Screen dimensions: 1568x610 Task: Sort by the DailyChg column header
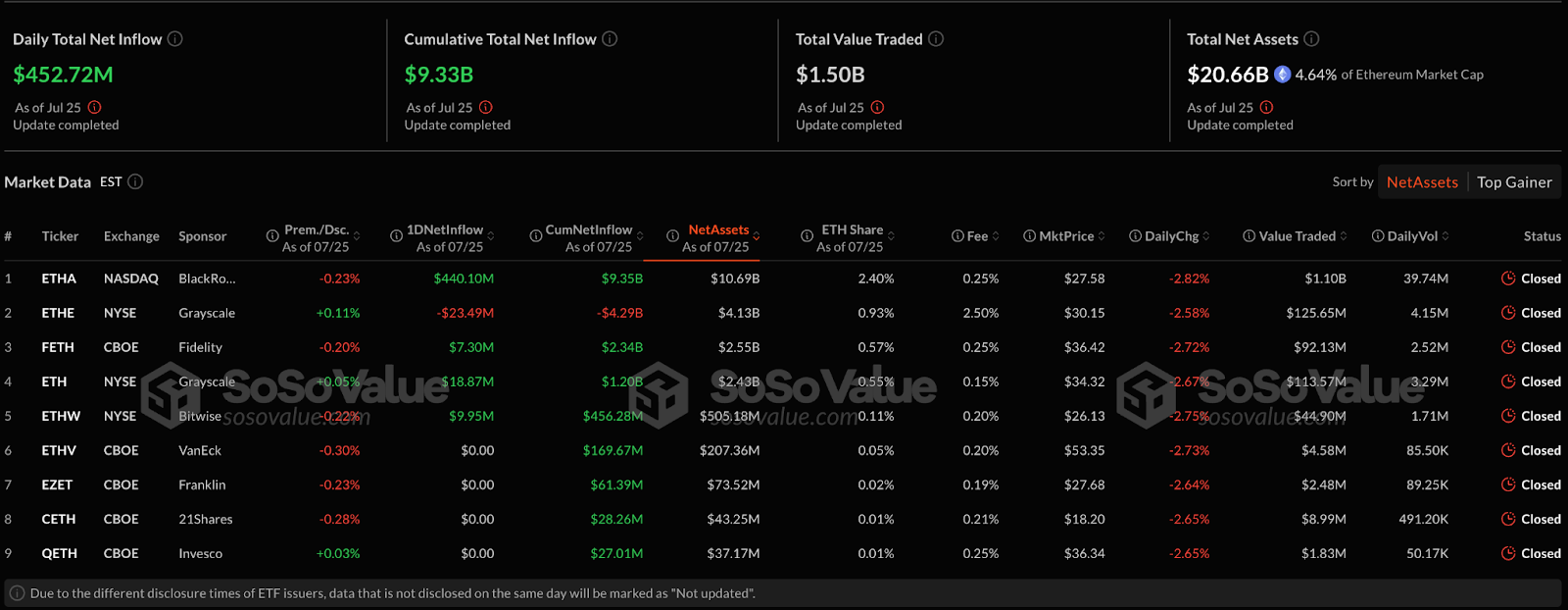coord(1172,236)
